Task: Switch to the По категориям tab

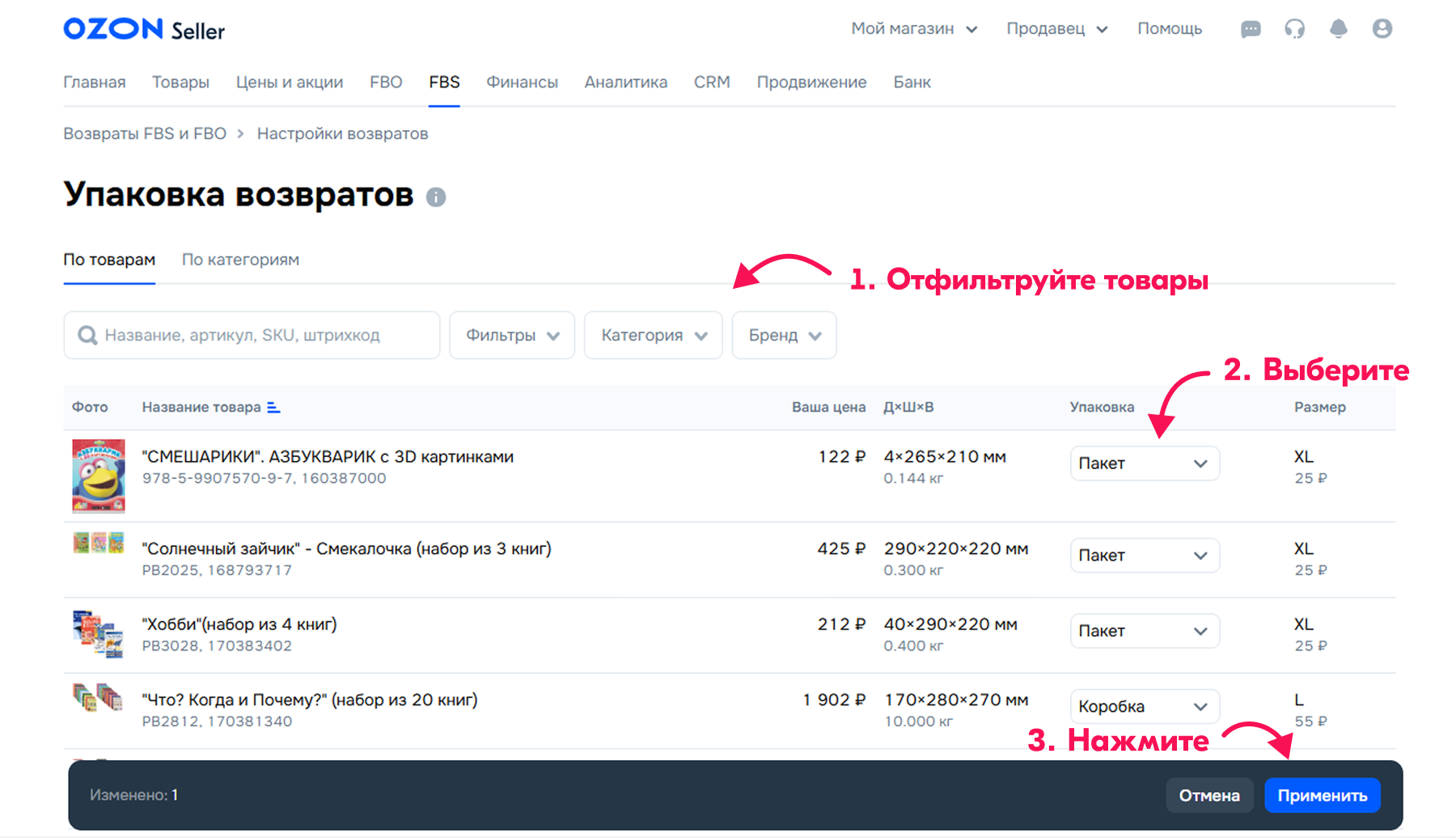Action: click(x=240, y=260)
